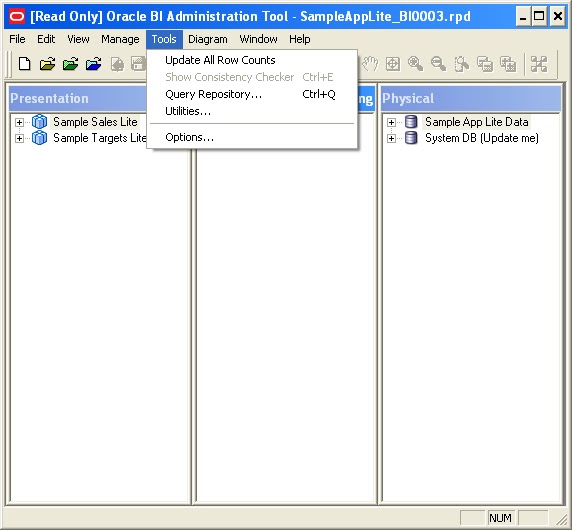572x530 pixels.
Task: Click the Presentation pane header
Action: coord(77,98)
